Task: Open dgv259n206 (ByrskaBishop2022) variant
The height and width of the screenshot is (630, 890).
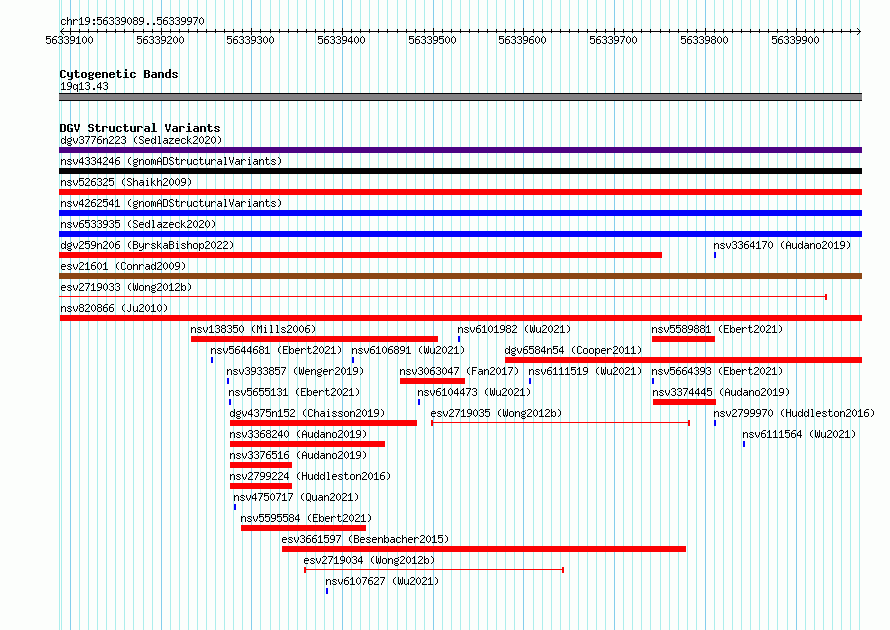Action: pyautogui.click(x=147, y=245)
